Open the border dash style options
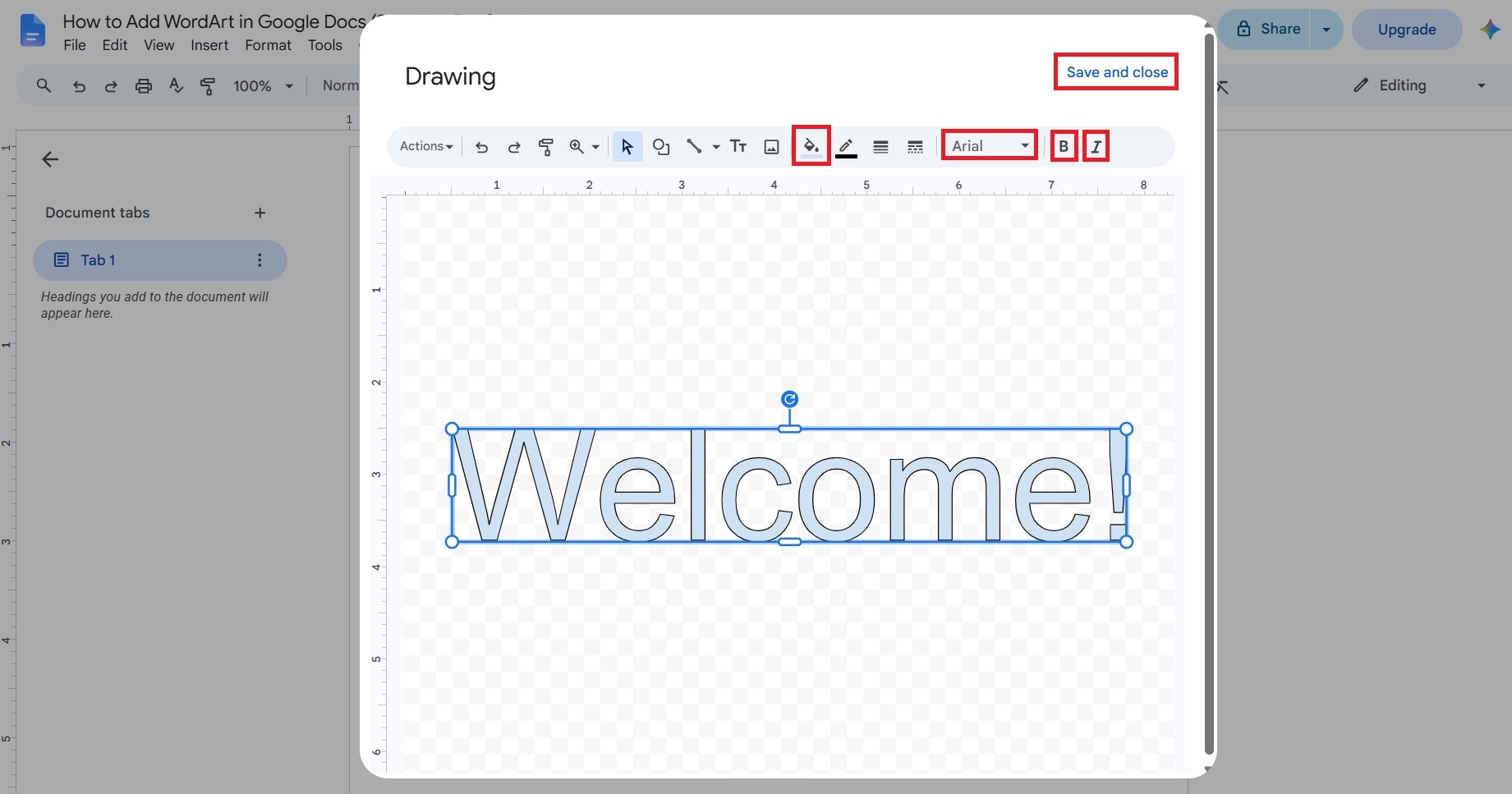1512x794 pixels. (x=915, y=147)
